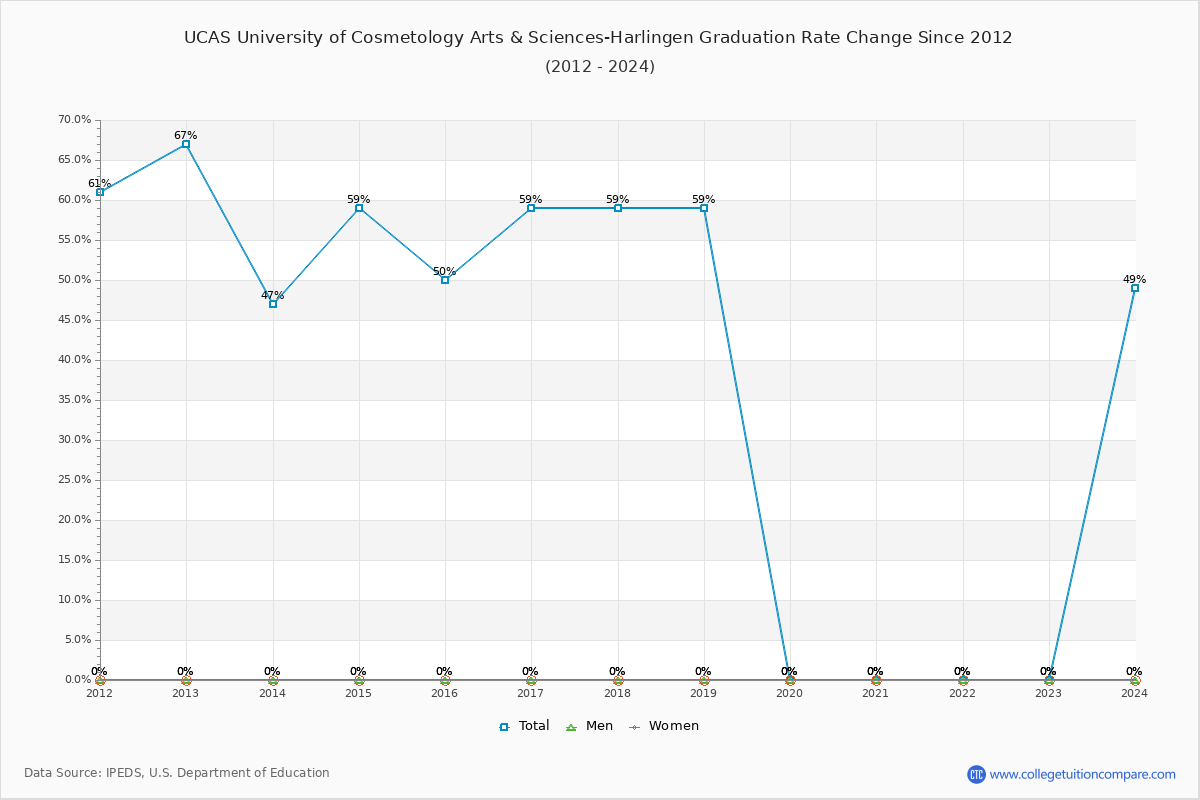
Task: Toggle the Women series in legend
Action: click(663, 726)
